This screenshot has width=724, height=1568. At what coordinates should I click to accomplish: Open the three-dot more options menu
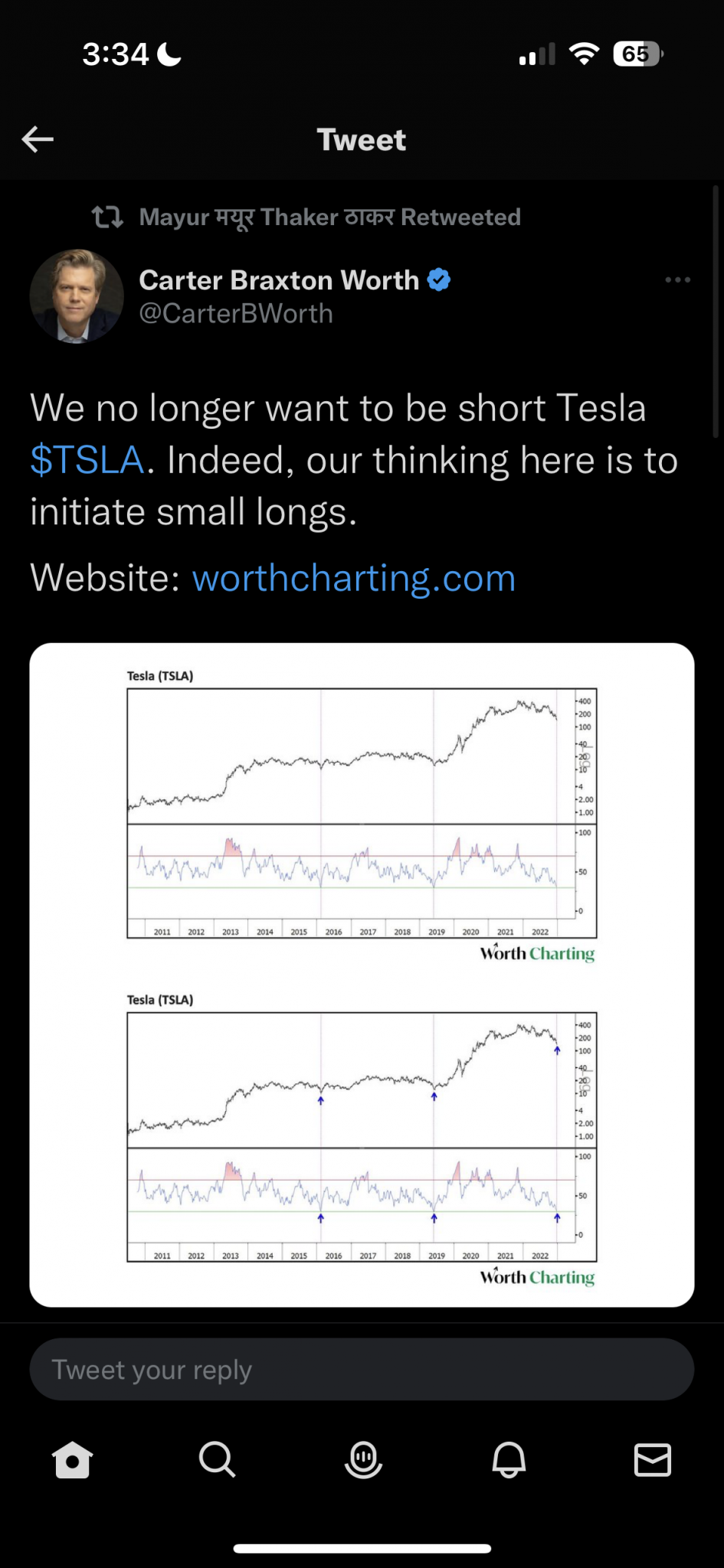(678, 280)
